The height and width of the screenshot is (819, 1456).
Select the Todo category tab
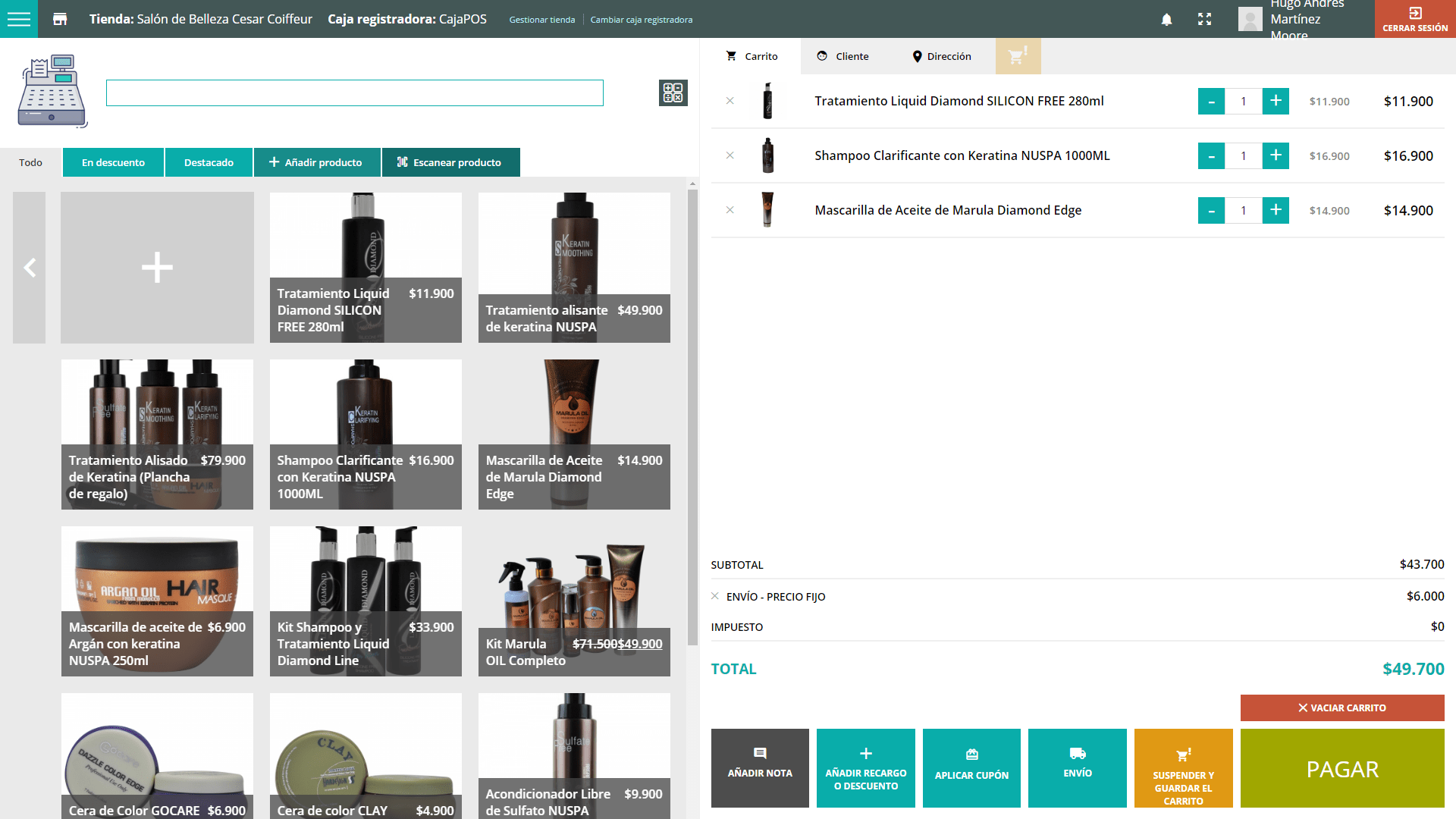(x=30, y=162)
